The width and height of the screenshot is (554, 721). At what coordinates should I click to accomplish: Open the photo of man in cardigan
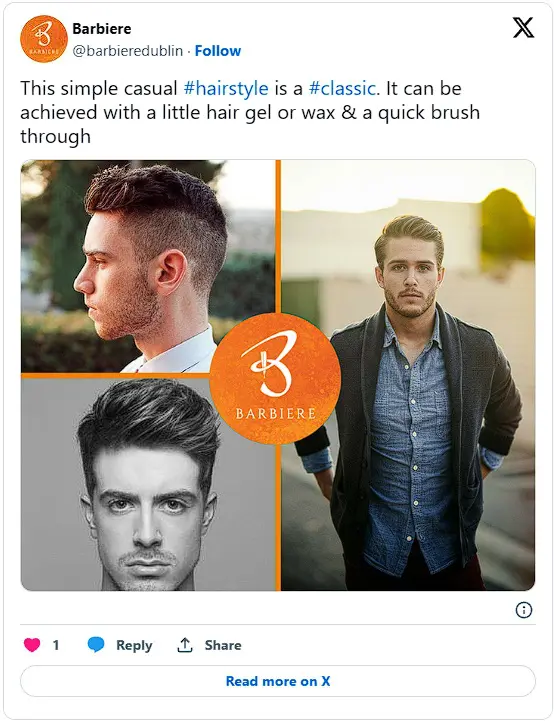tap(408, 375)
